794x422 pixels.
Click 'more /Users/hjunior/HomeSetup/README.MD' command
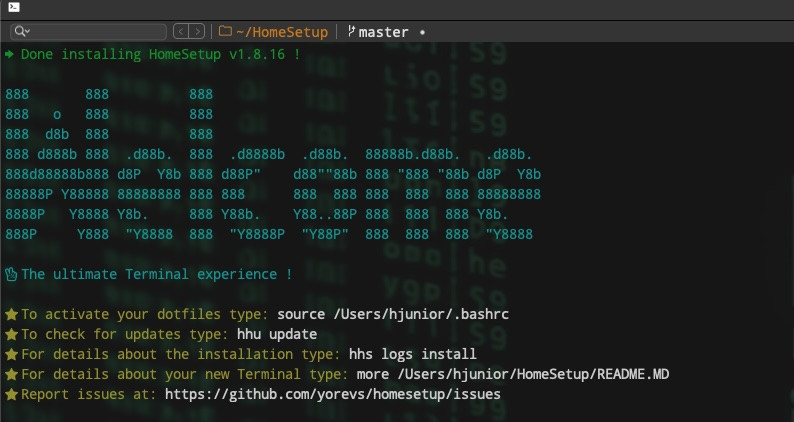click(513, 374)
